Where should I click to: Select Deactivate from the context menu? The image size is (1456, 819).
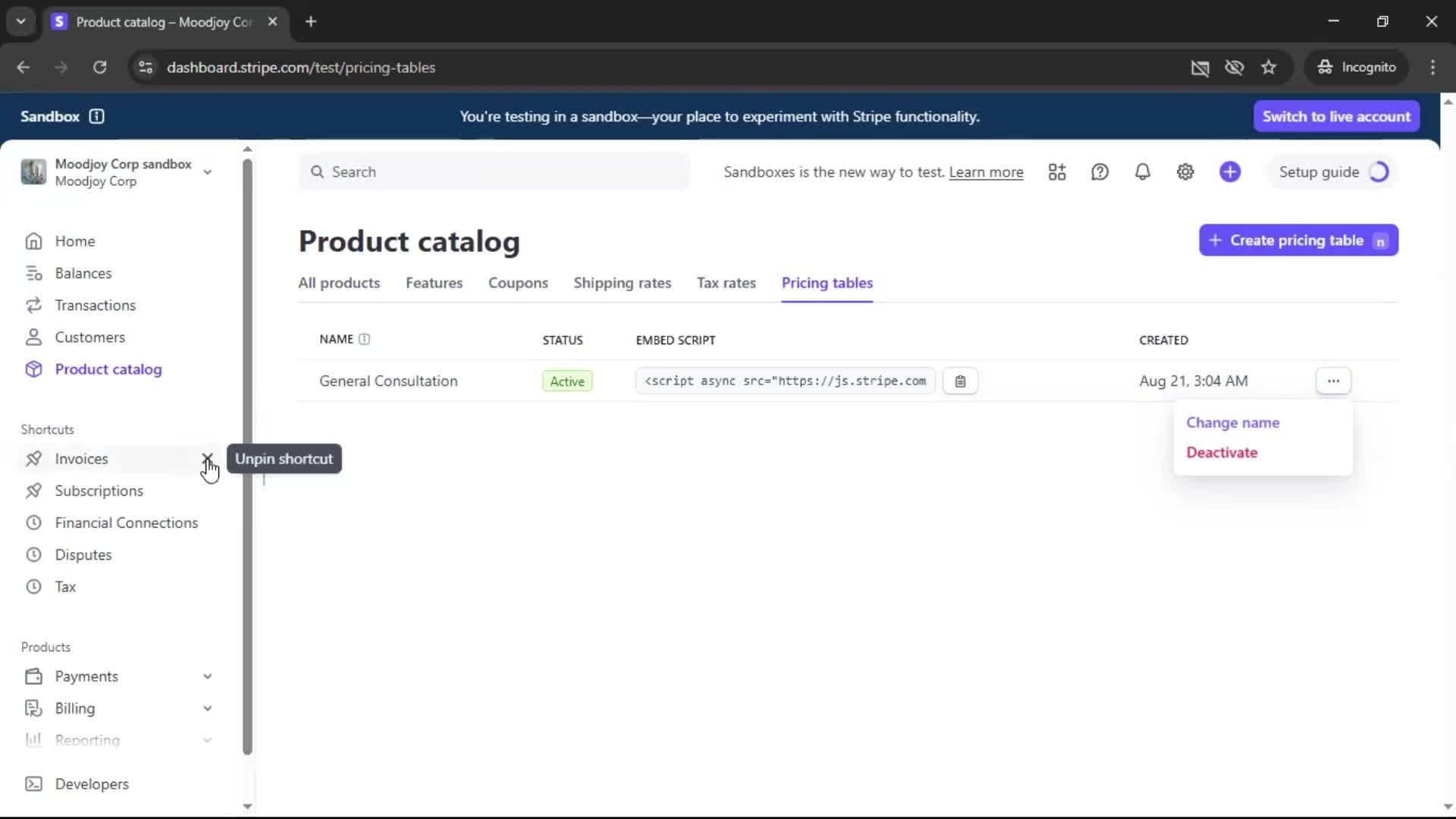(x=1222, y=453)
